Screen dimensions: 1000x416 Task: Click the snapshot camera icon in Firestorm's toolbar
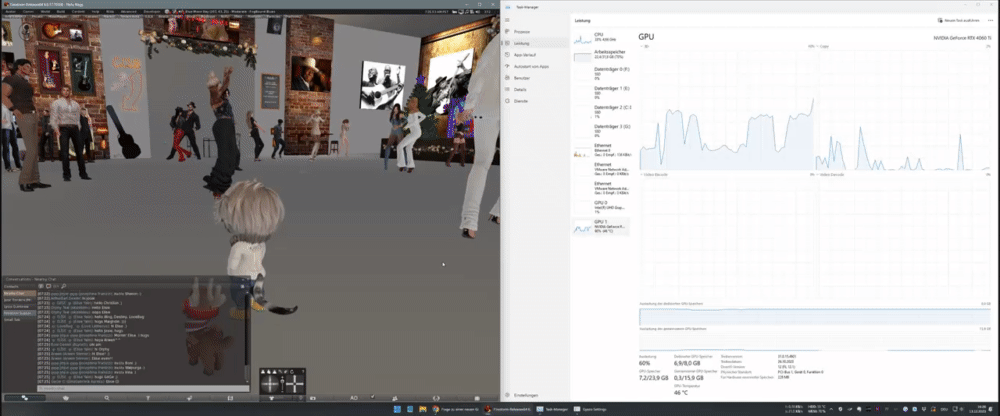(x=312, y=397)
